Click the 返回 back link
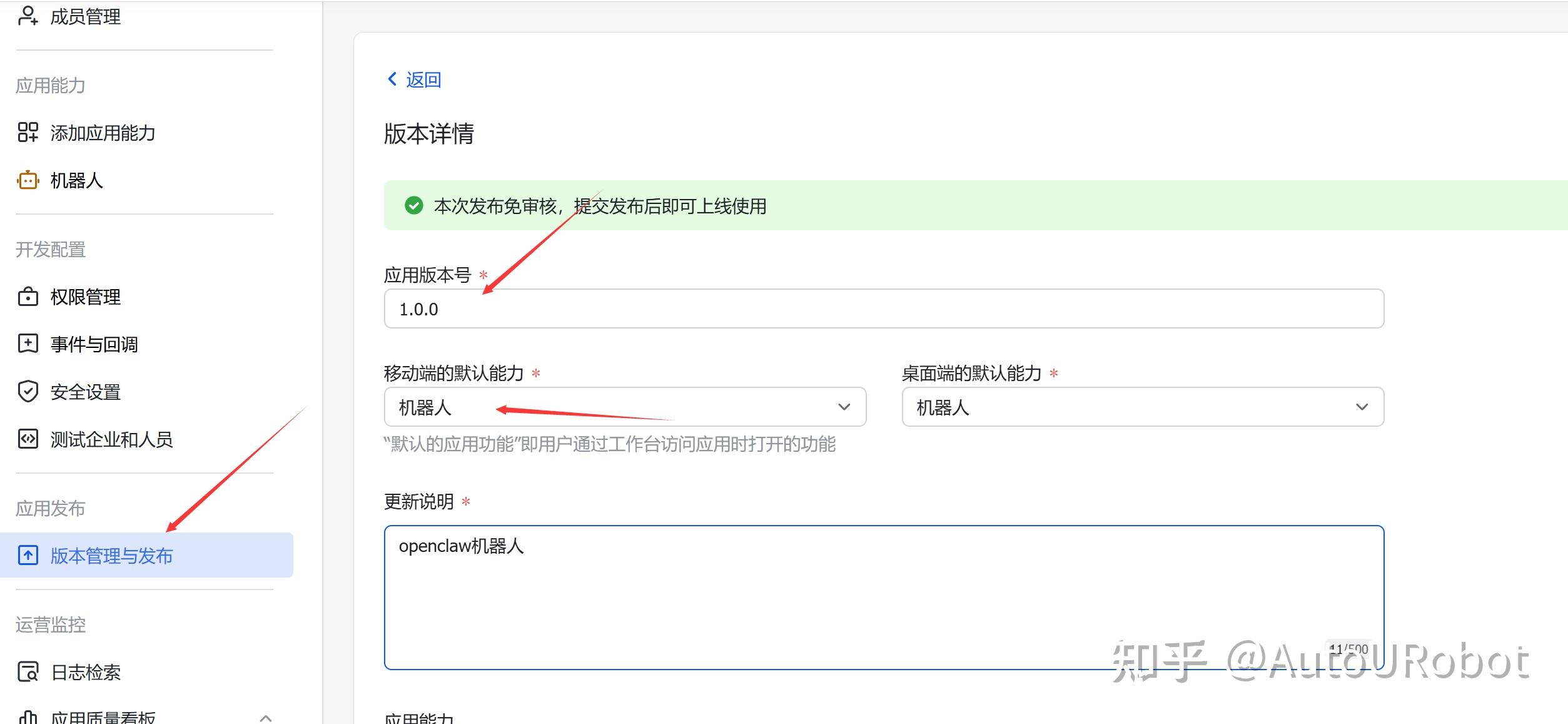This screenshot has height=724, width=1568. pyautogui.click(x=423, y=79)
